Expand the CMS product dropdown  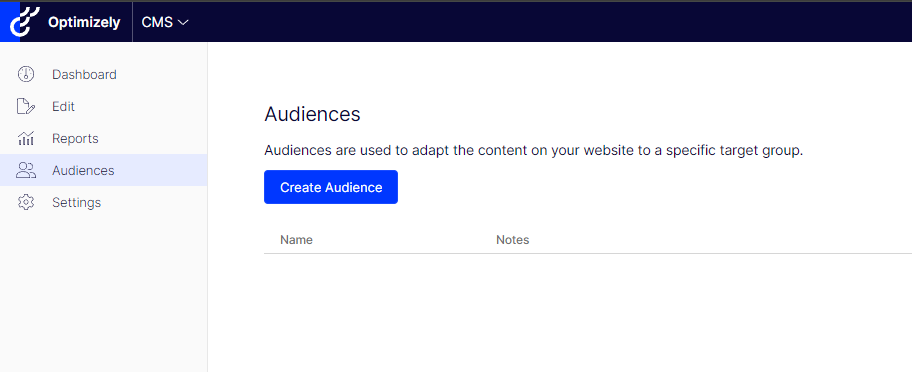pyautogui.click(x=165, y=22)
